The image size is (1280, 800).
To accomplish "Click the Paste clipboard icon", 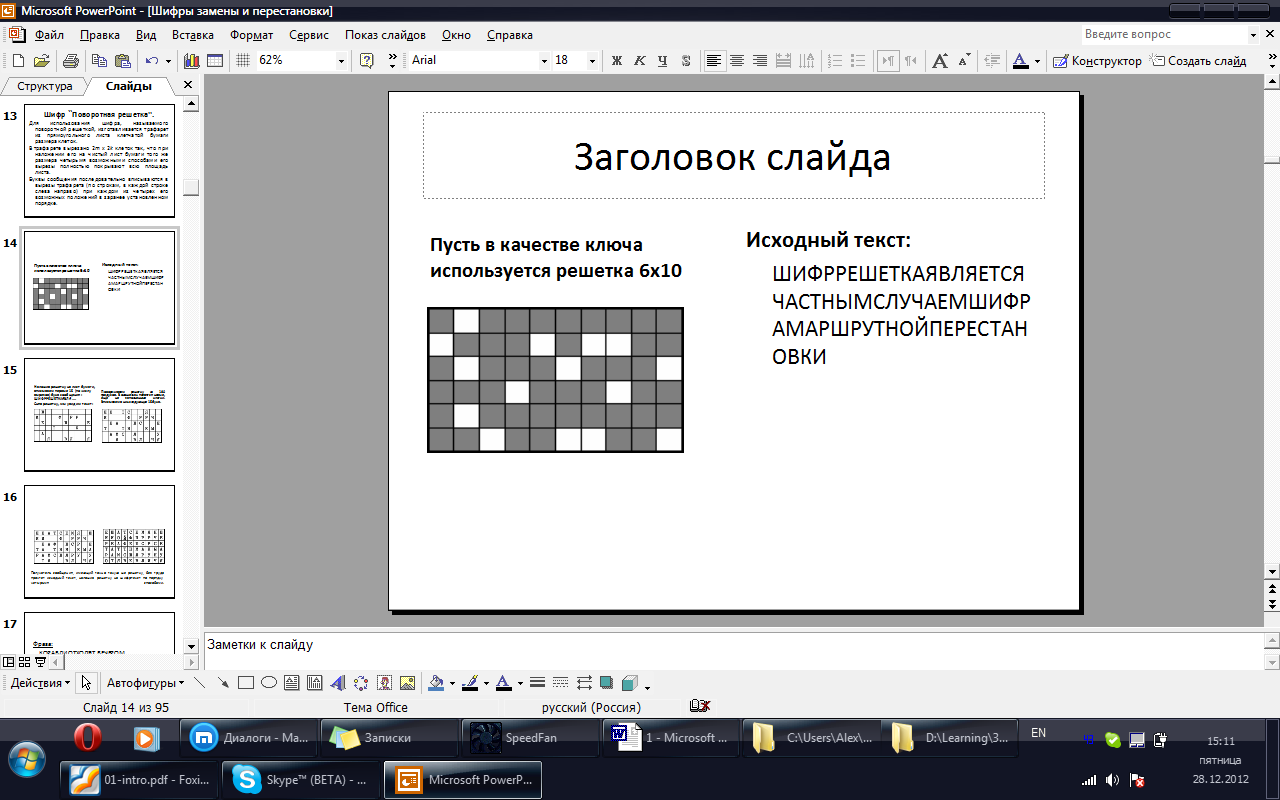I will (x=122, y=60).
